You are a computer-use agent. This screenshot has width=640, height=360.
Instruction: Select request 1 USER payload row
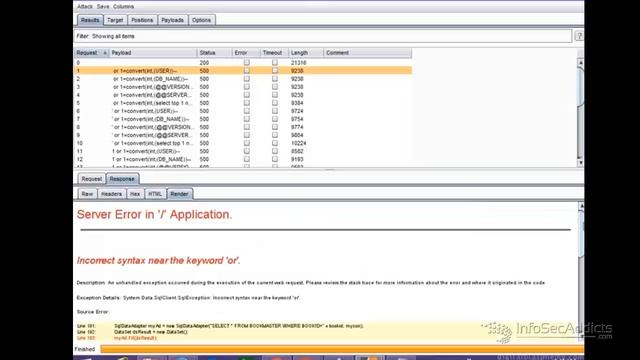click(x=243, y=71)
